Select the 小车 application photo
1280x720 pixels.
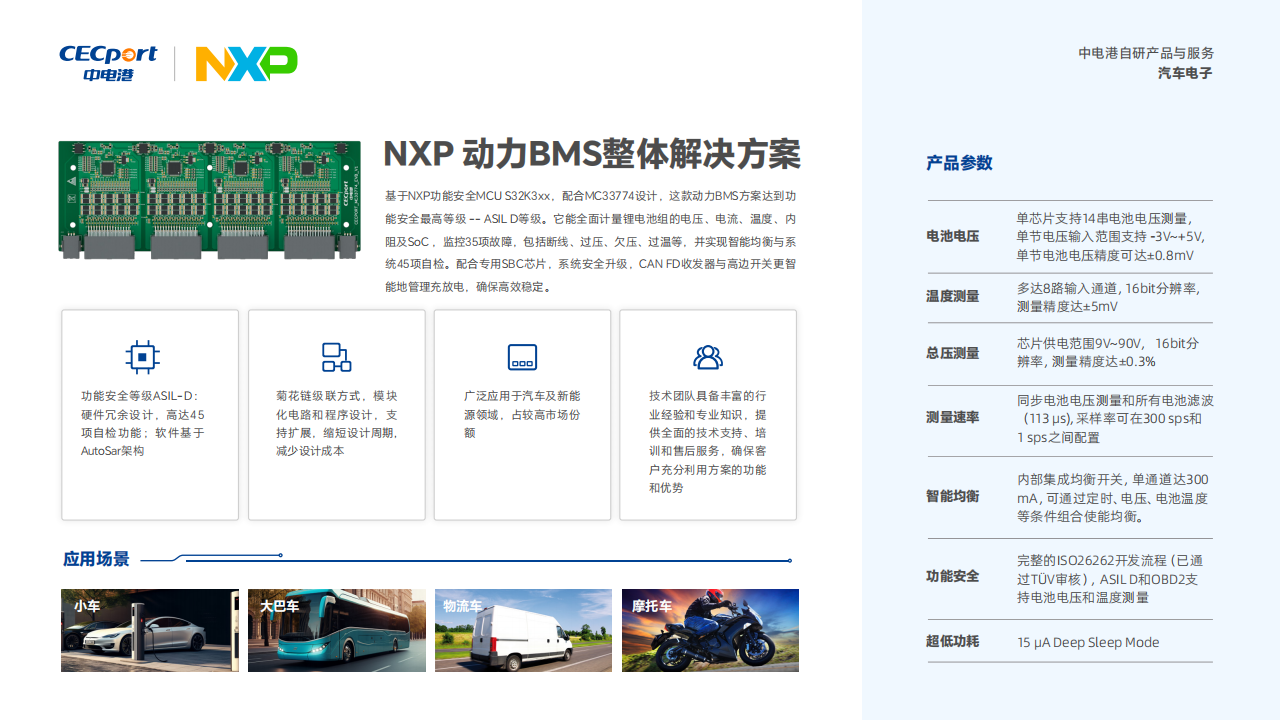[x=150, y=630]
